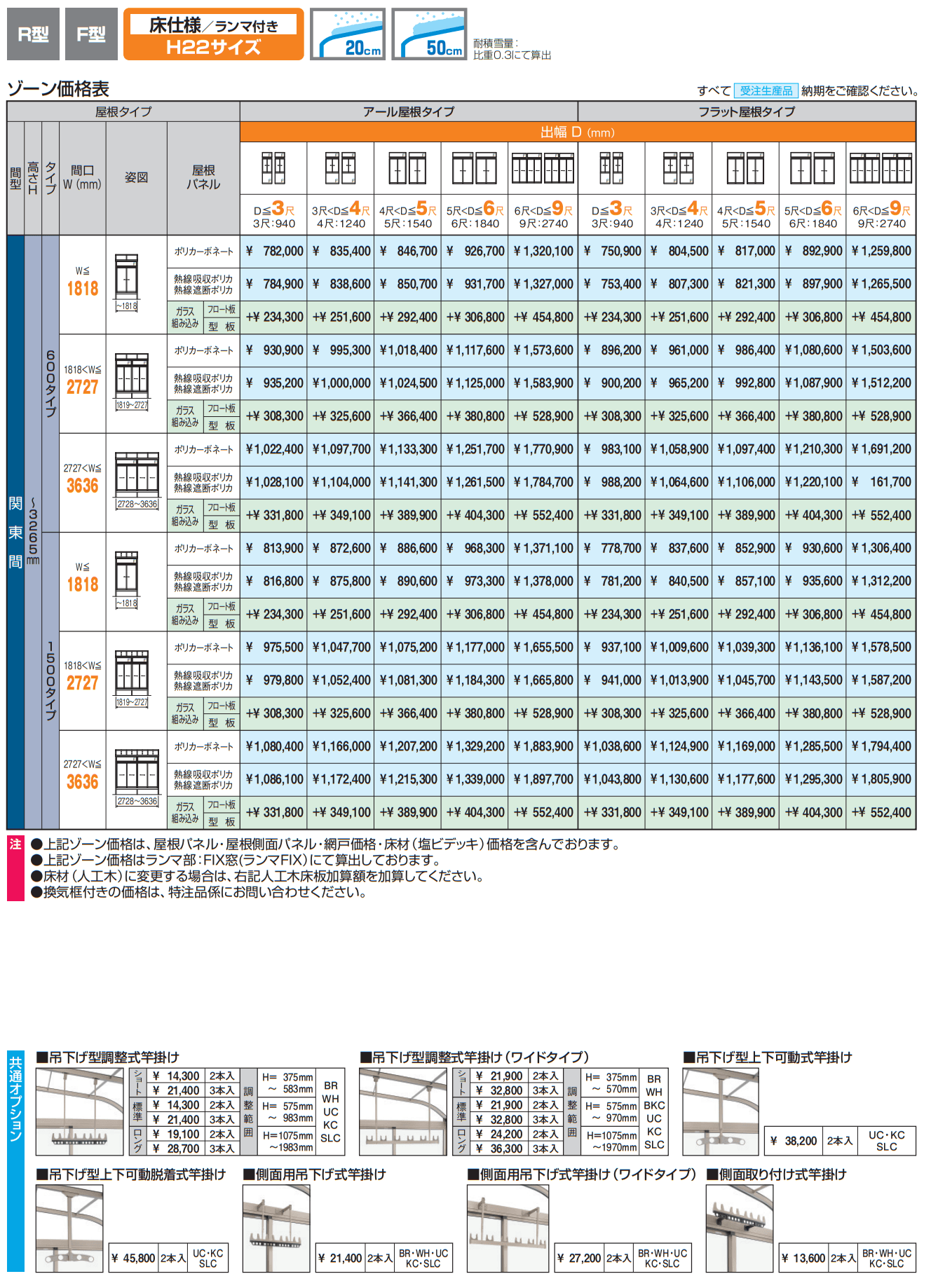This screenshot has width=931, height=1288.
Task: Click the gray R型 badge
Action: tap(33, 34)
